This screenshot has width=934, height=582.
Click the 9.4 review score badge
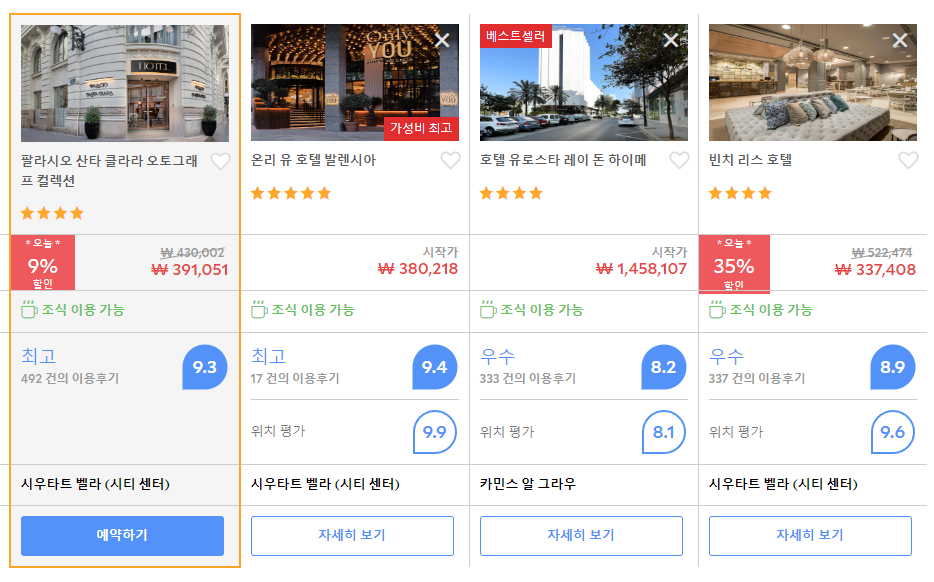(435, 367)
